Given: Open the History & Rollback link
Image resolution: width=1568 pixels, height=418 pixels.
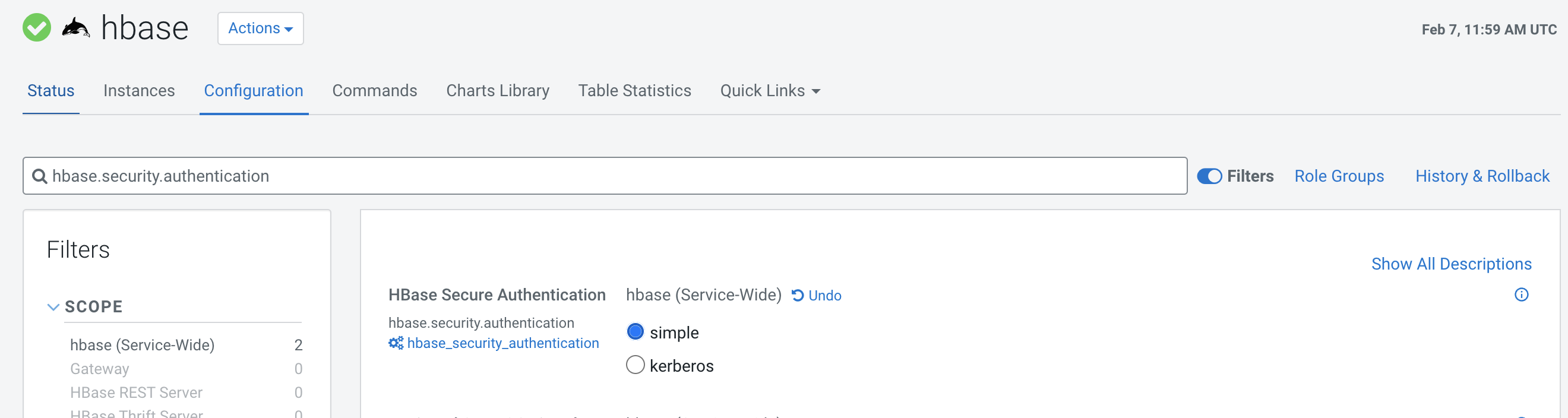Looking at the screenshot, I should tap(1481, 176).
